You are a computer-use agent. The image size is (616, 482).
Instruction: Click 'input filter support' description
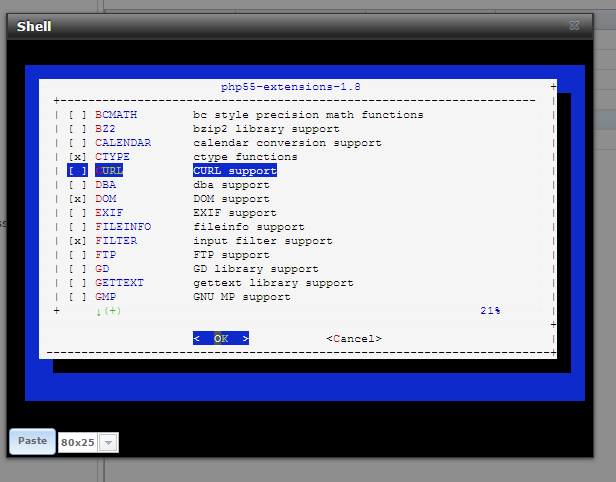pos(262,241)
